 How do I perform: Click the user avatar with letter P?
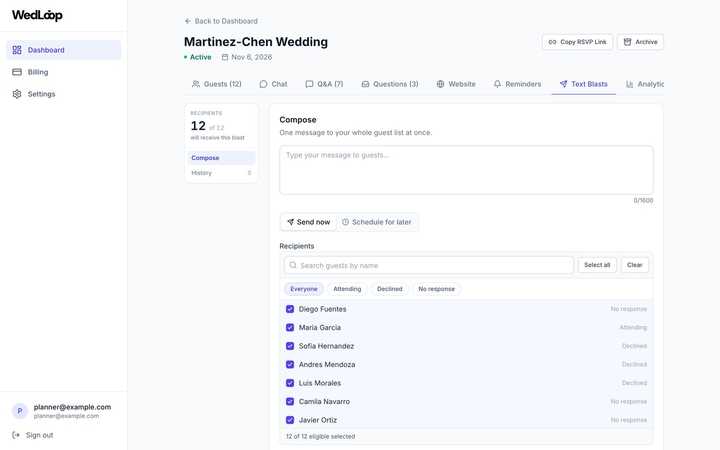(20, 411)
